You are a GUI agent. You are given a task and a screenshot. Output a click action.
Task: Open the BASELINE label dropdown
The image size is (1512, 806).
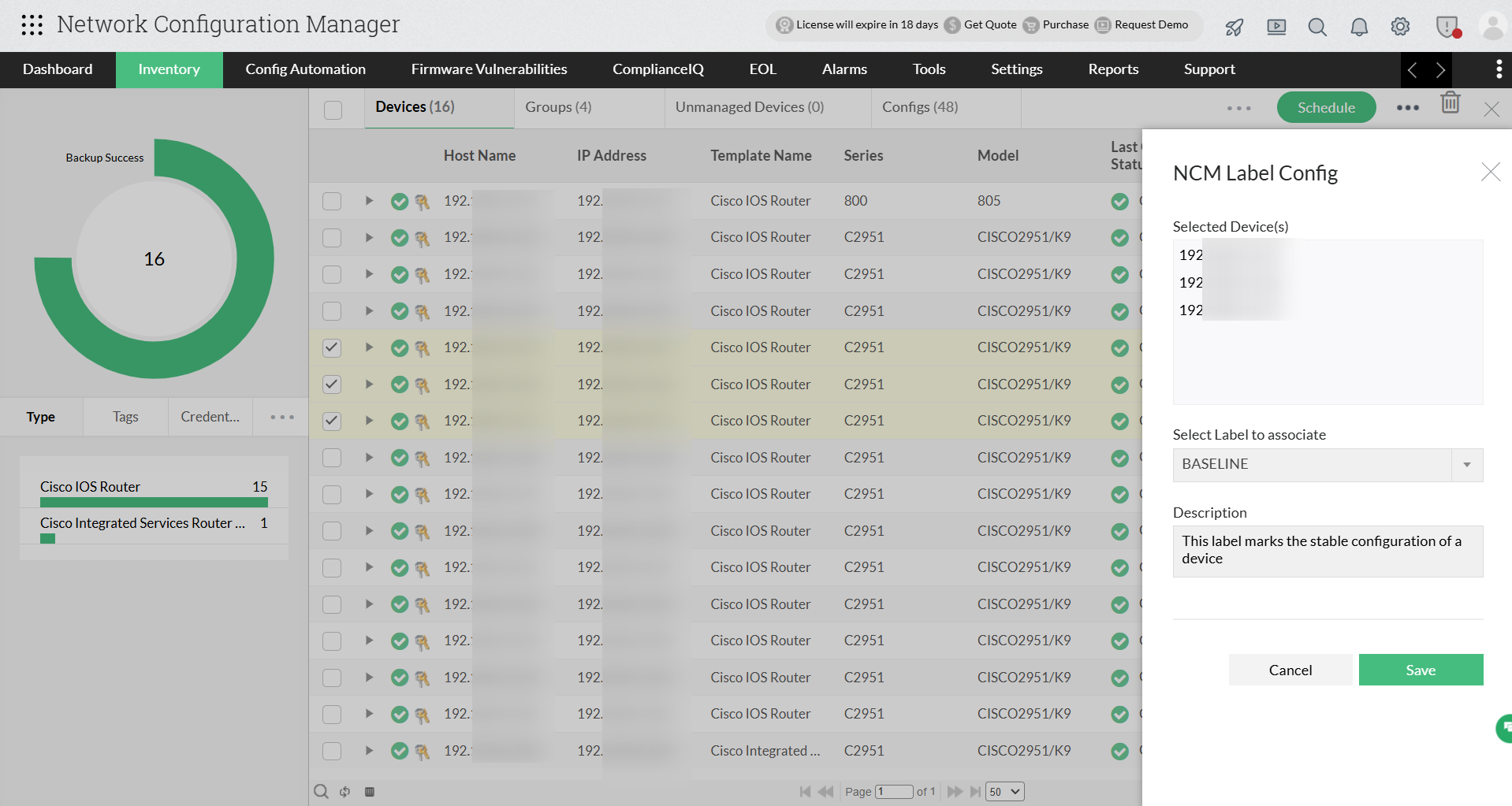click(1466, 465)
